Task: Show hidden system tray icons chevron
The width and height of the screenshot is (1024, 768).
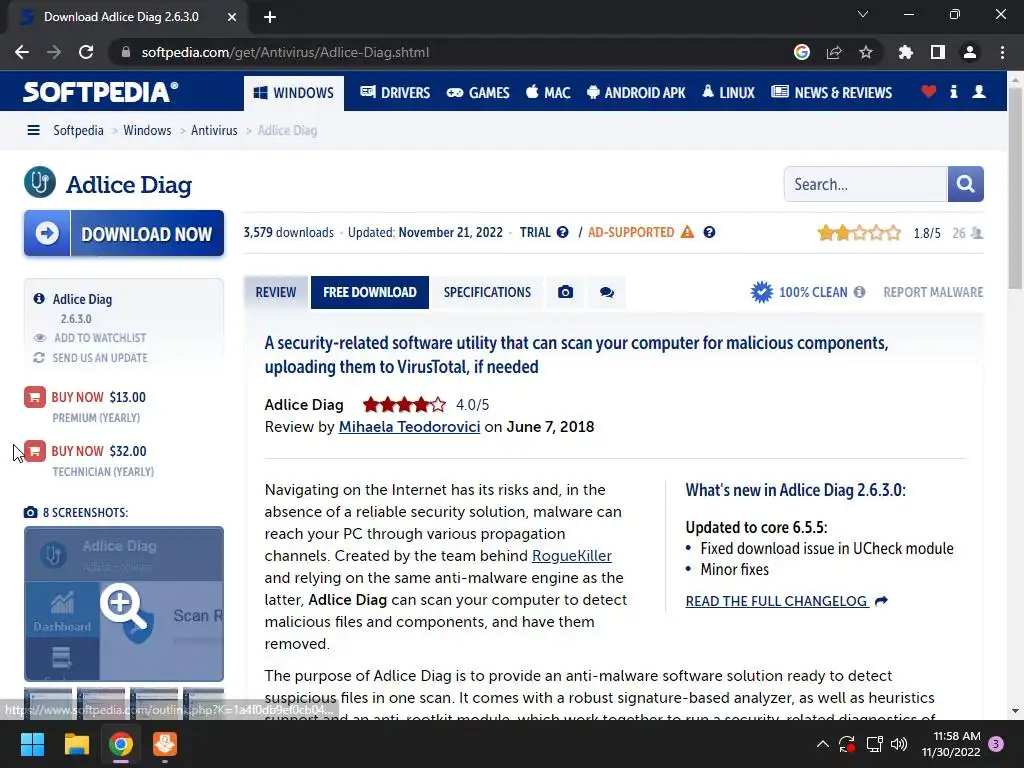Action: point(823,744)
